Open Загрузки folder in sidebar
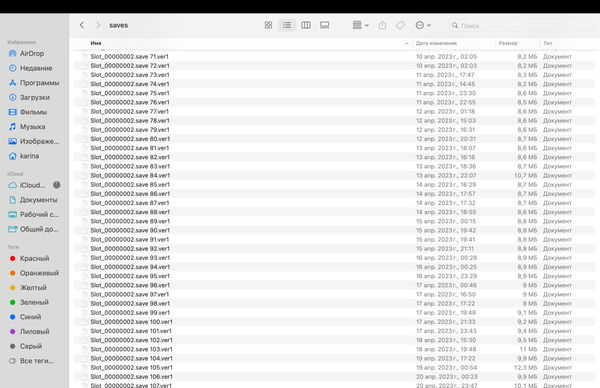This screenshot has width=600, height=388. coord(35,98)
